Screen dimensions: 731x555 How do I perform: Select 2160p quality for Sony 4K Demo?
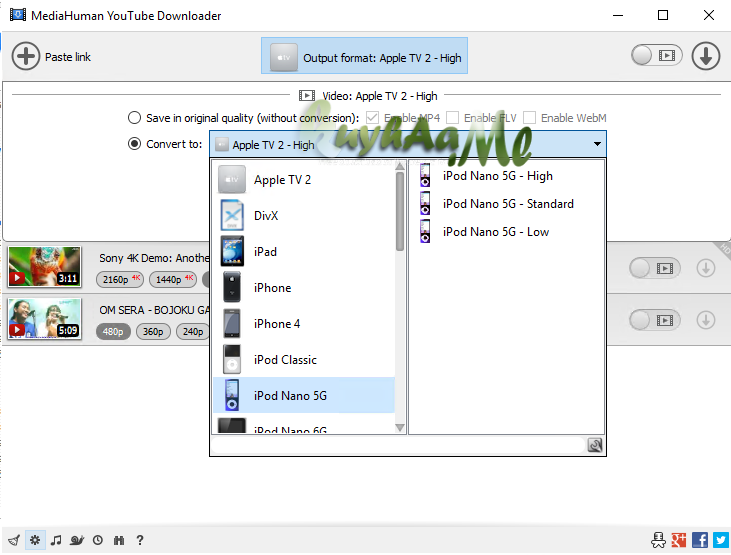(120, 279)
